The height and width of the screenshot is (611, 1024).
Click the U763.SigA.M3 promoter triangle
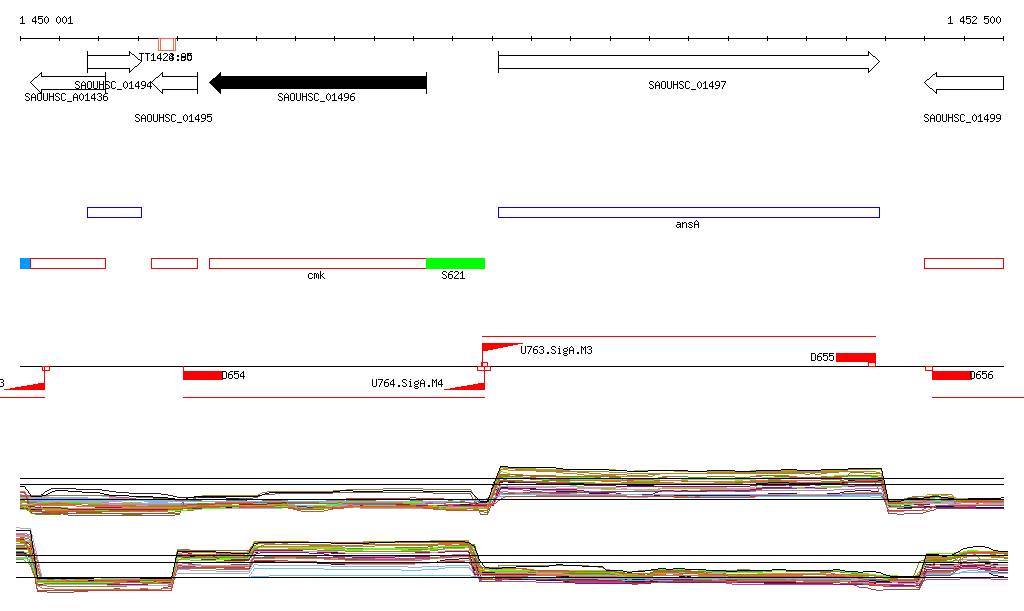[x=499, y=348]
